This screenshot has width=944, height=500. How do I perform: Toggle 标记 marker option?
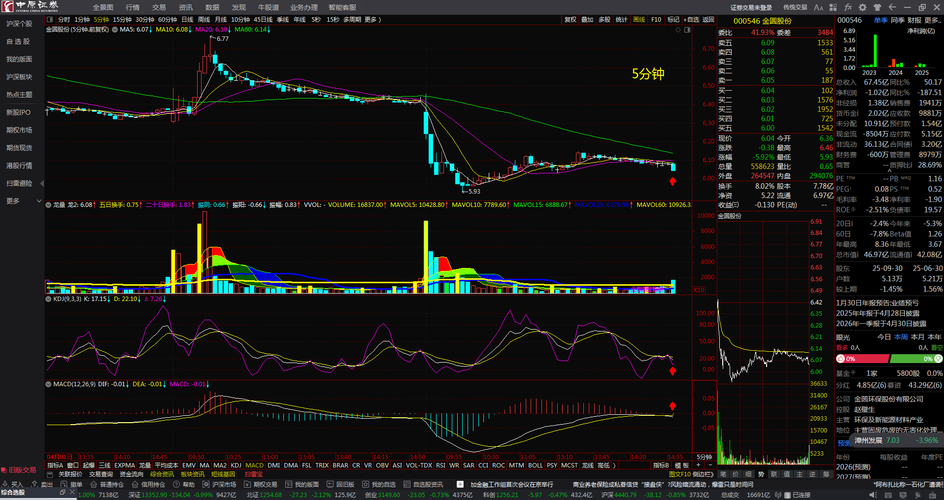[x=673, y=19]
